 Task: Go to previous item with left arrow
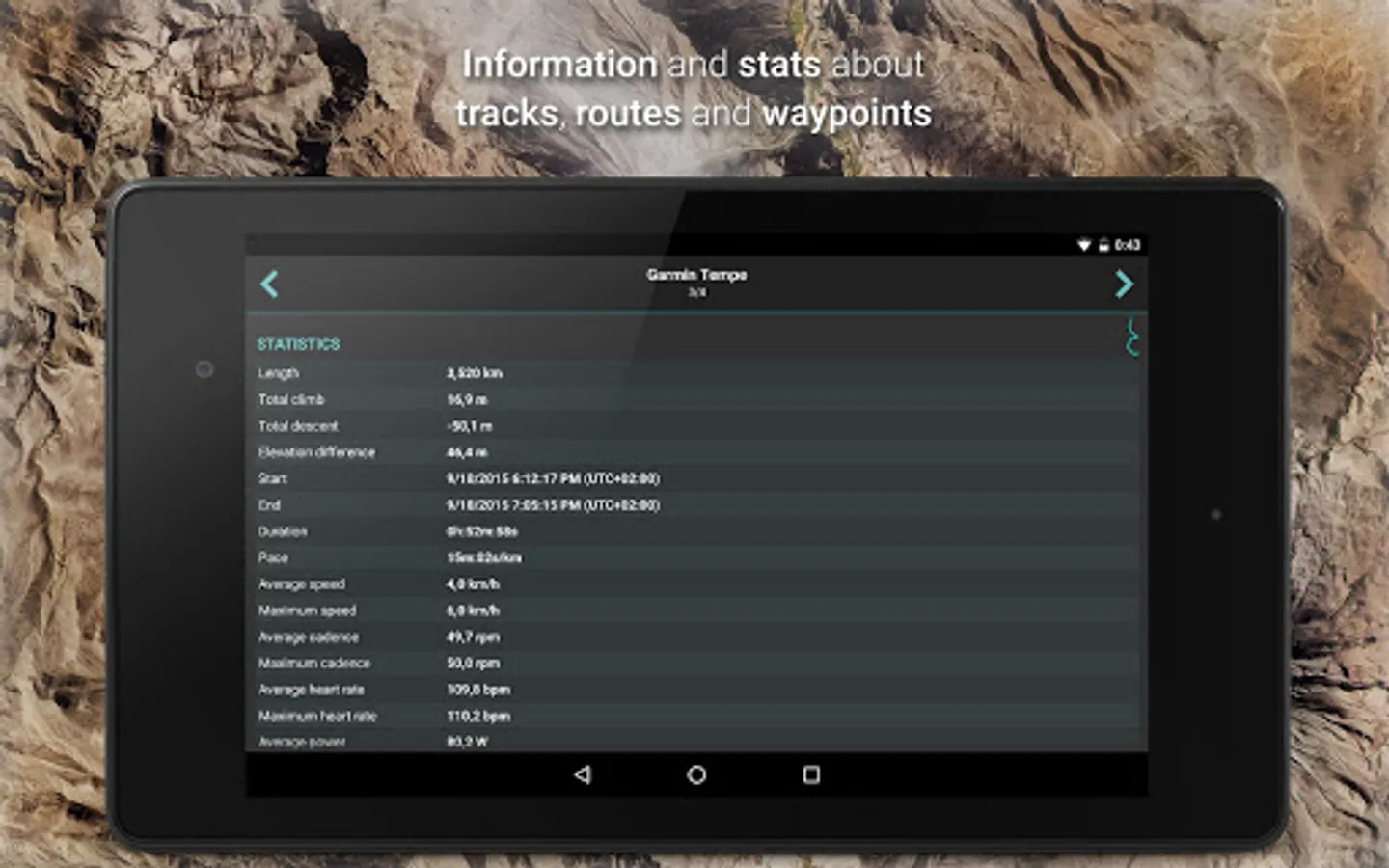(x=269, y=285)
